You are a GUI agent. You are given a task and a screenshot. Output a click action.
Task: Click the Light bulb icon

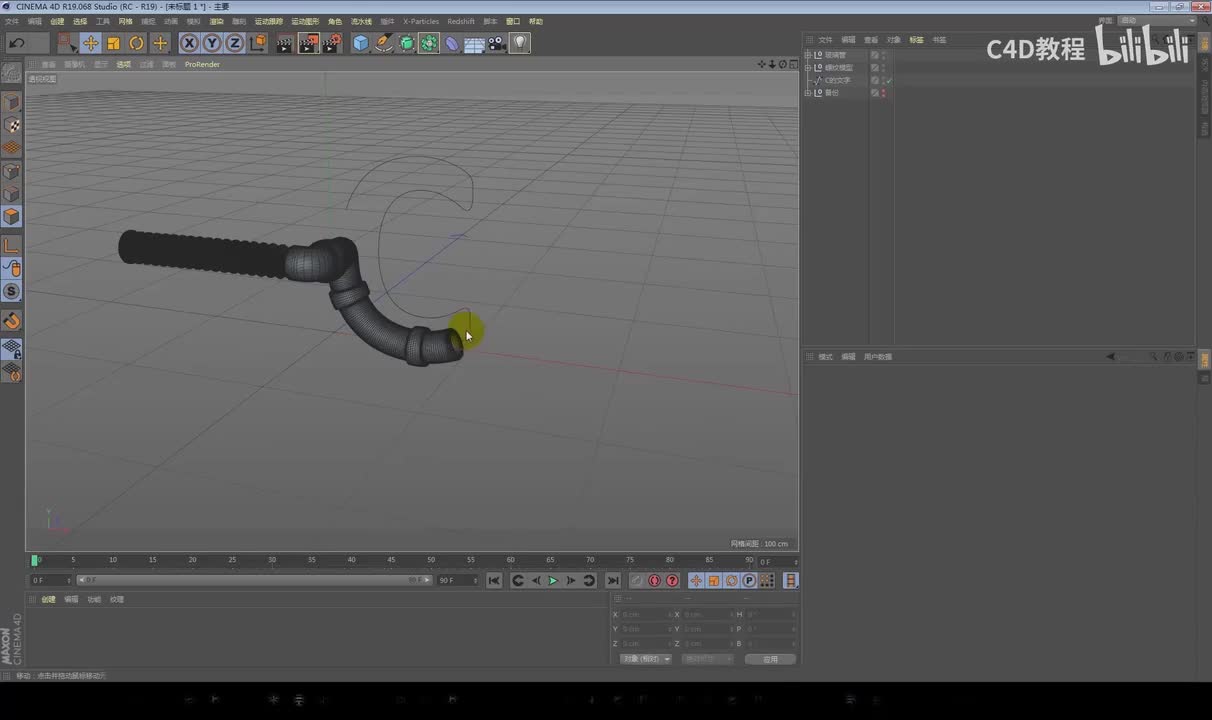pyautogui.click(x=520, y=43)
